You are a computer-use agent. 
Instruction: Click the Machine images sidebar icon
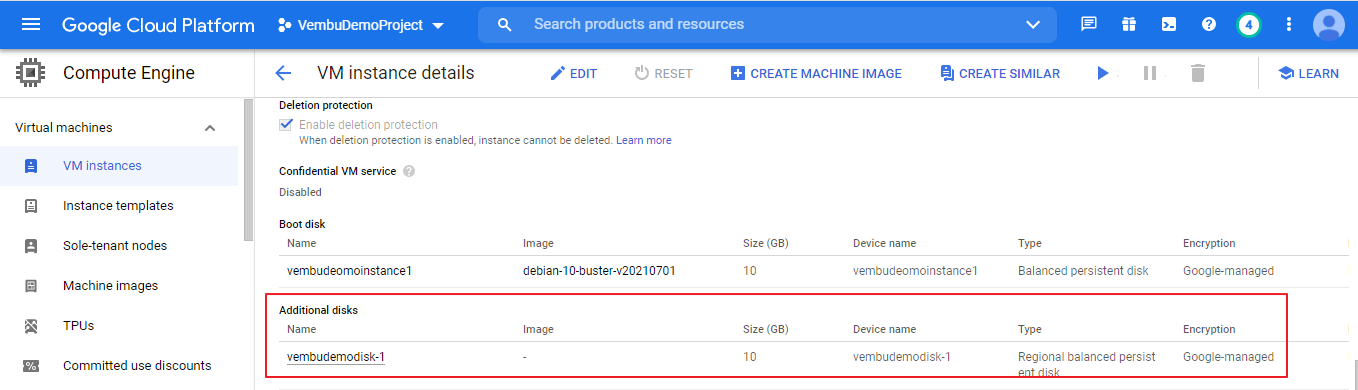pos(31,286)
